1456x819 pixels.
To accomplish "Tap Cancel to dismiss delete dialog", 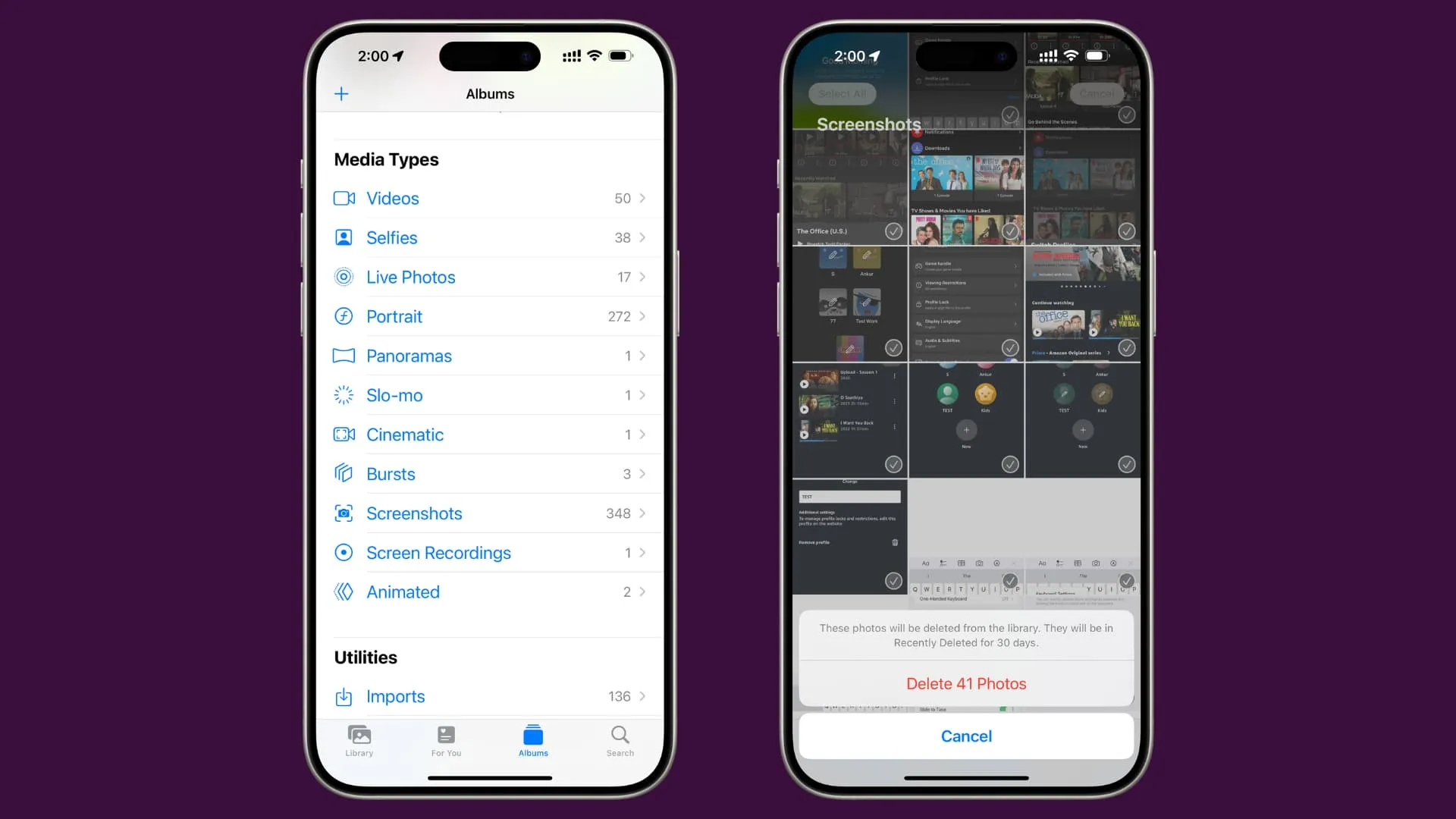I will (x=966, y=736).
